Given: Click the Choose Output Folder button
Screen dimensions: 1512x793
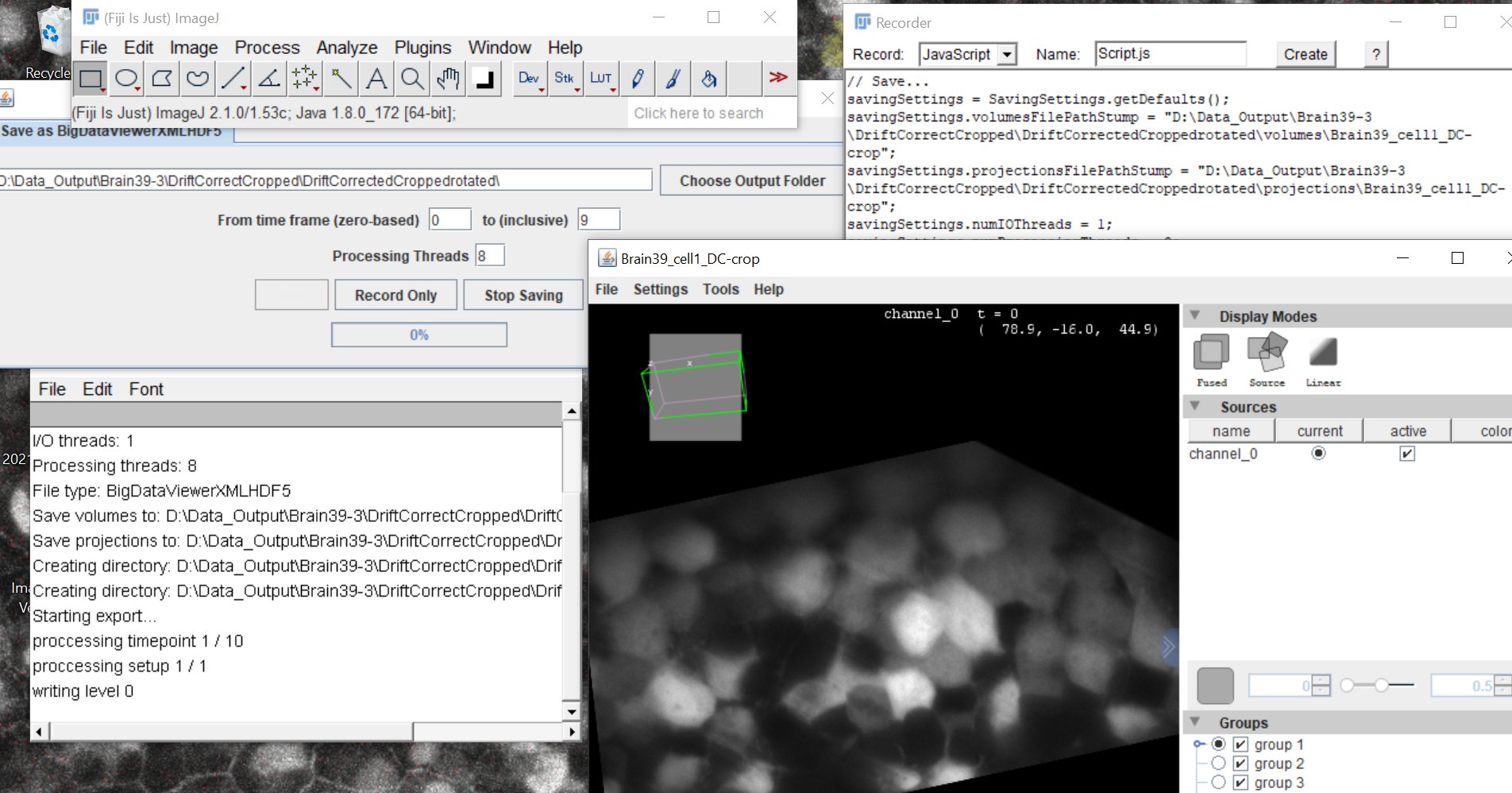Looking at the screenshot, I should coord(750,180).
